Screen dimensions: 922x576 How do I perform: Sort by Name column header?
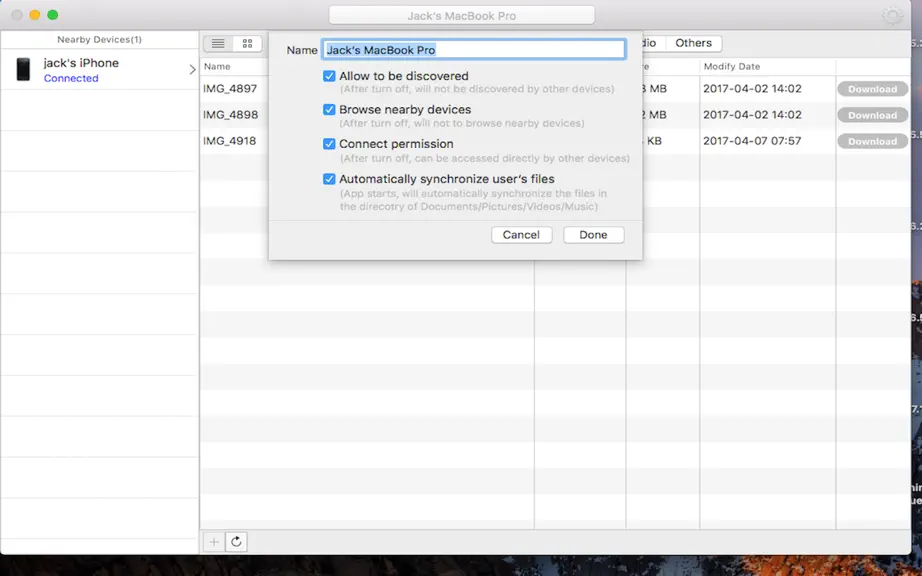coord(217,66)
